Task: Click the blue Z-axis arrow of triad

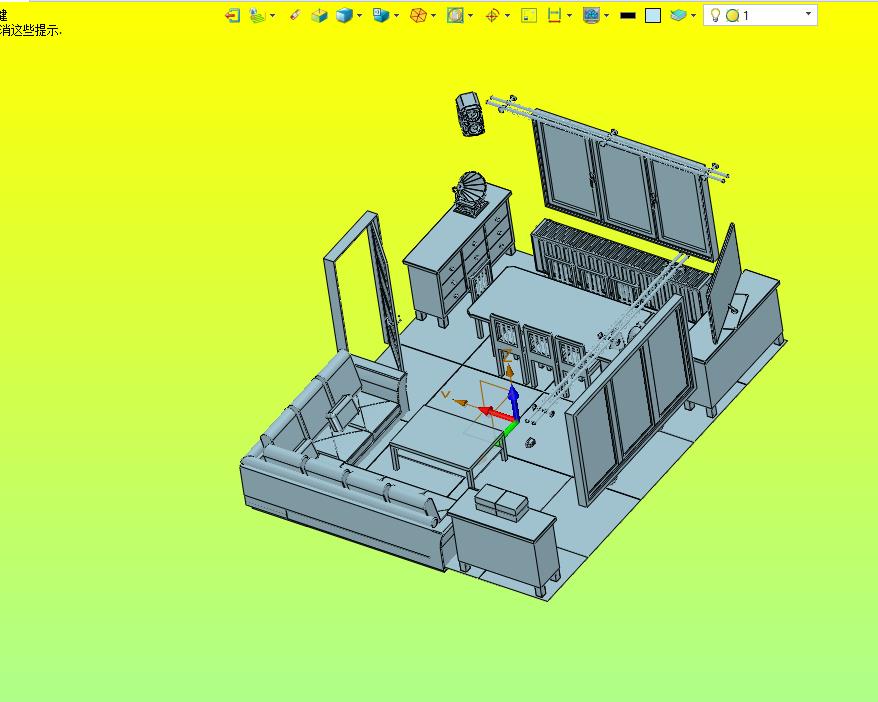Action: [513, 400]
